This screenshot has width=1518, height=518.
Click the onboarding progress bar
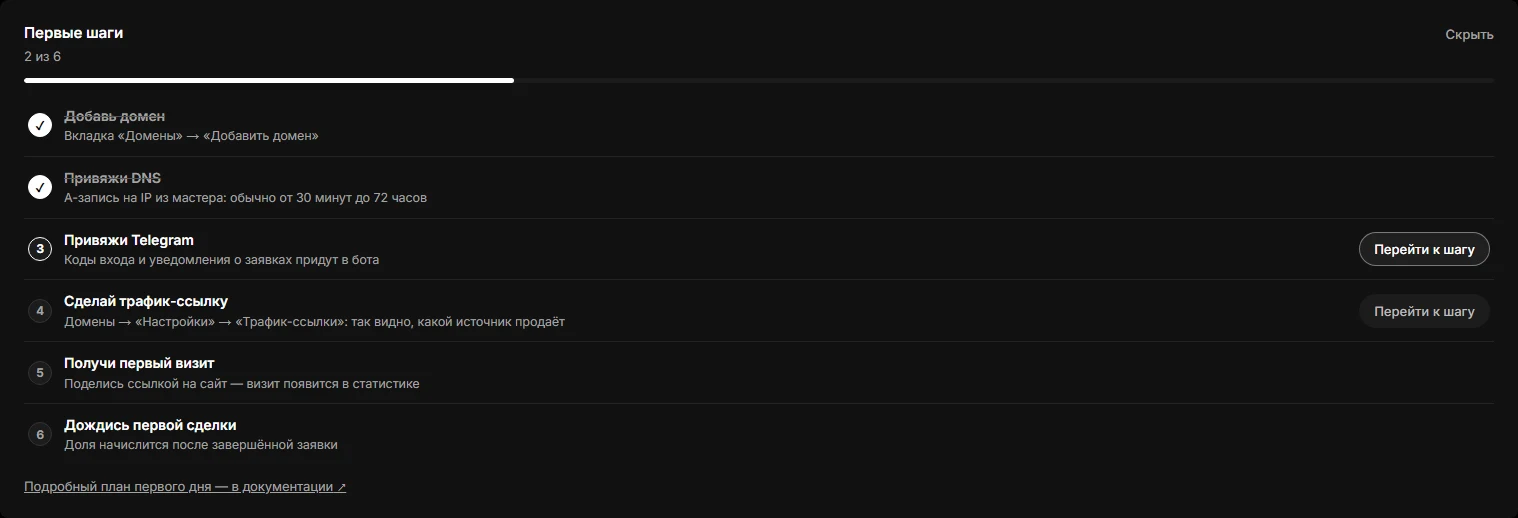click(x=759, y=80)
